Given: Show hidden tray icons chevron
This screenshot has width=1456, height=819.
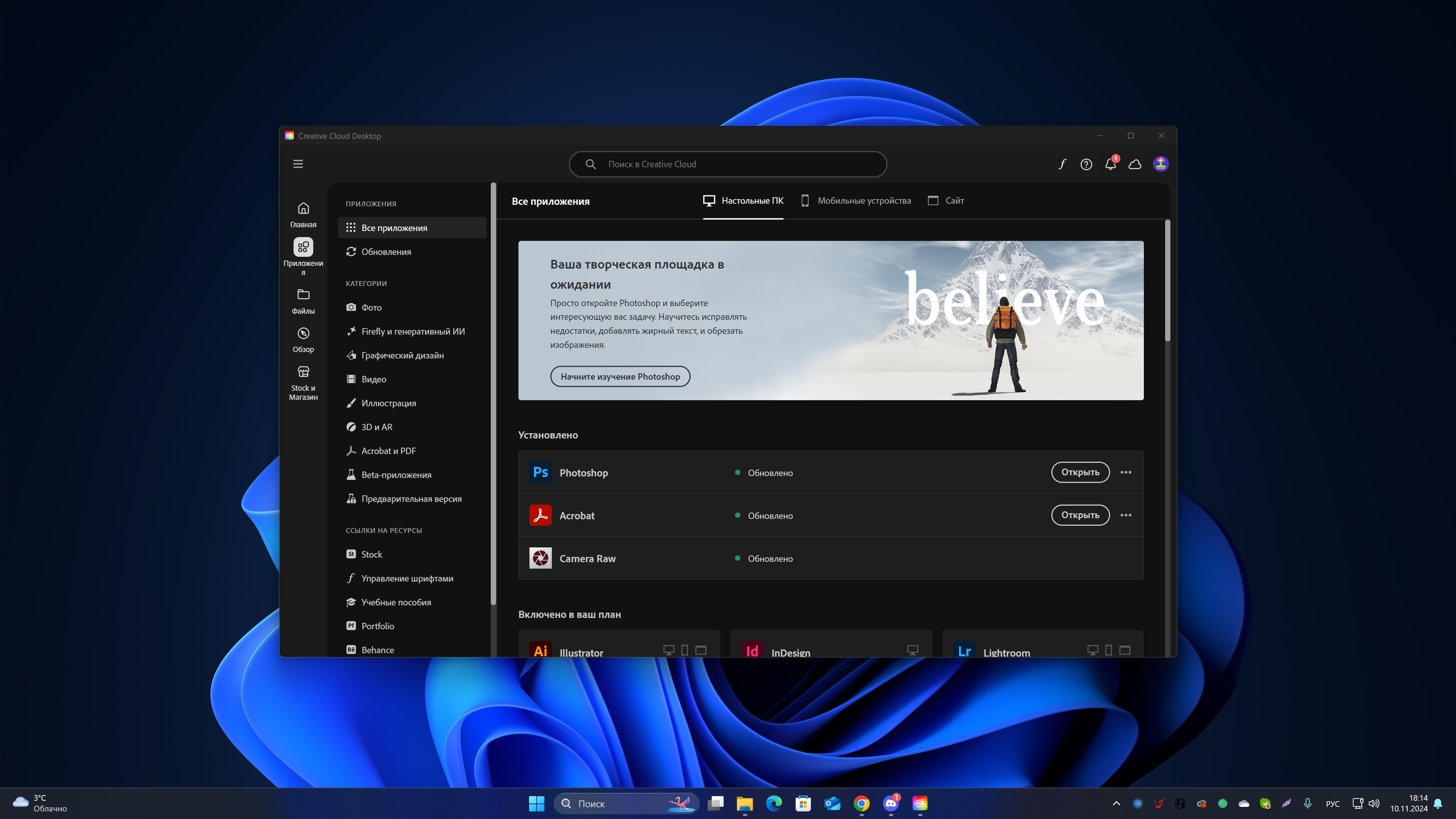Looking at the screenshot, I should (1116, 803).
